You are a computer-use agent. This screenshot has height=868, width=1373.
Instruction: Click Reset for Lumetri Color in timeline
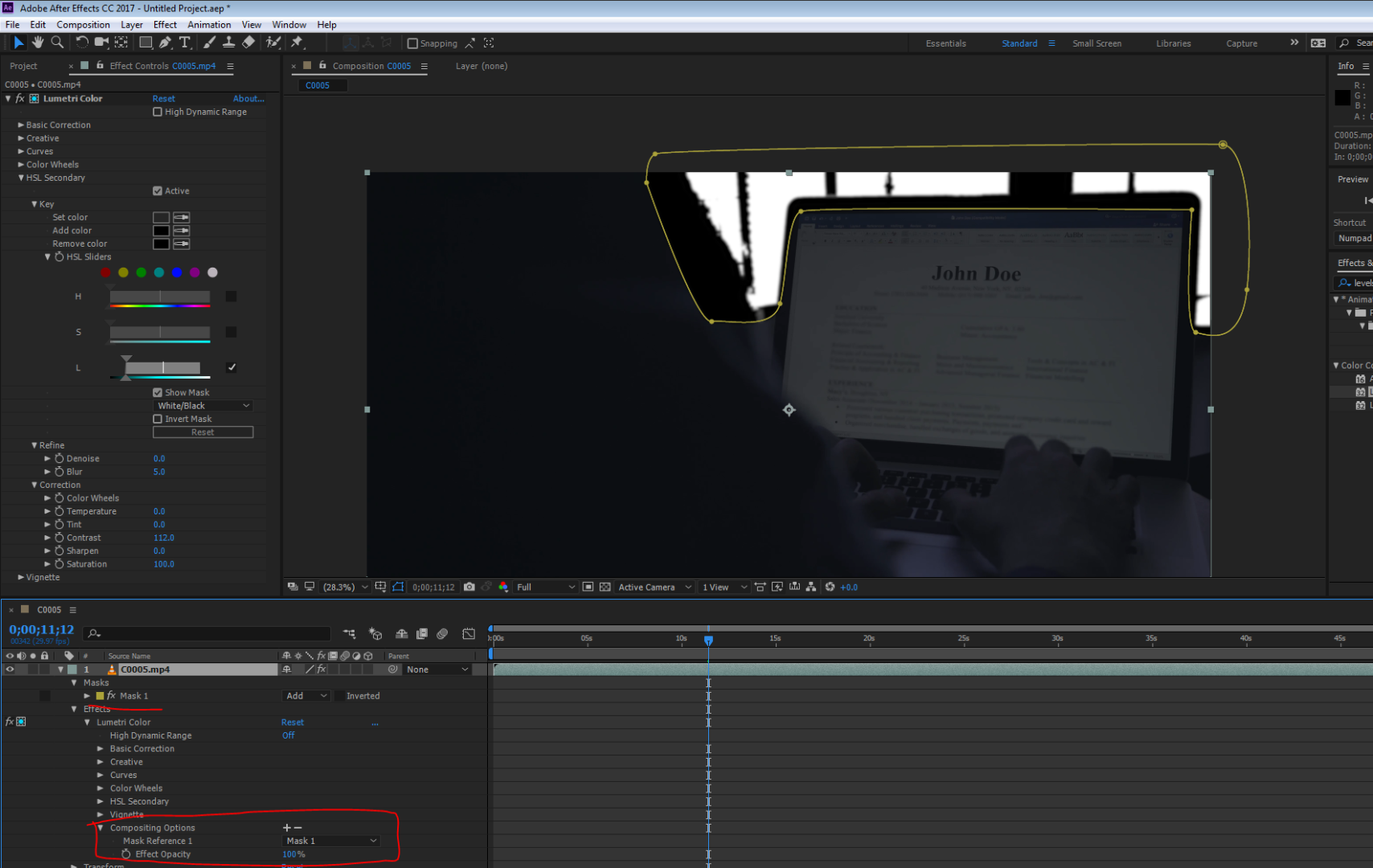pos(293,723)
